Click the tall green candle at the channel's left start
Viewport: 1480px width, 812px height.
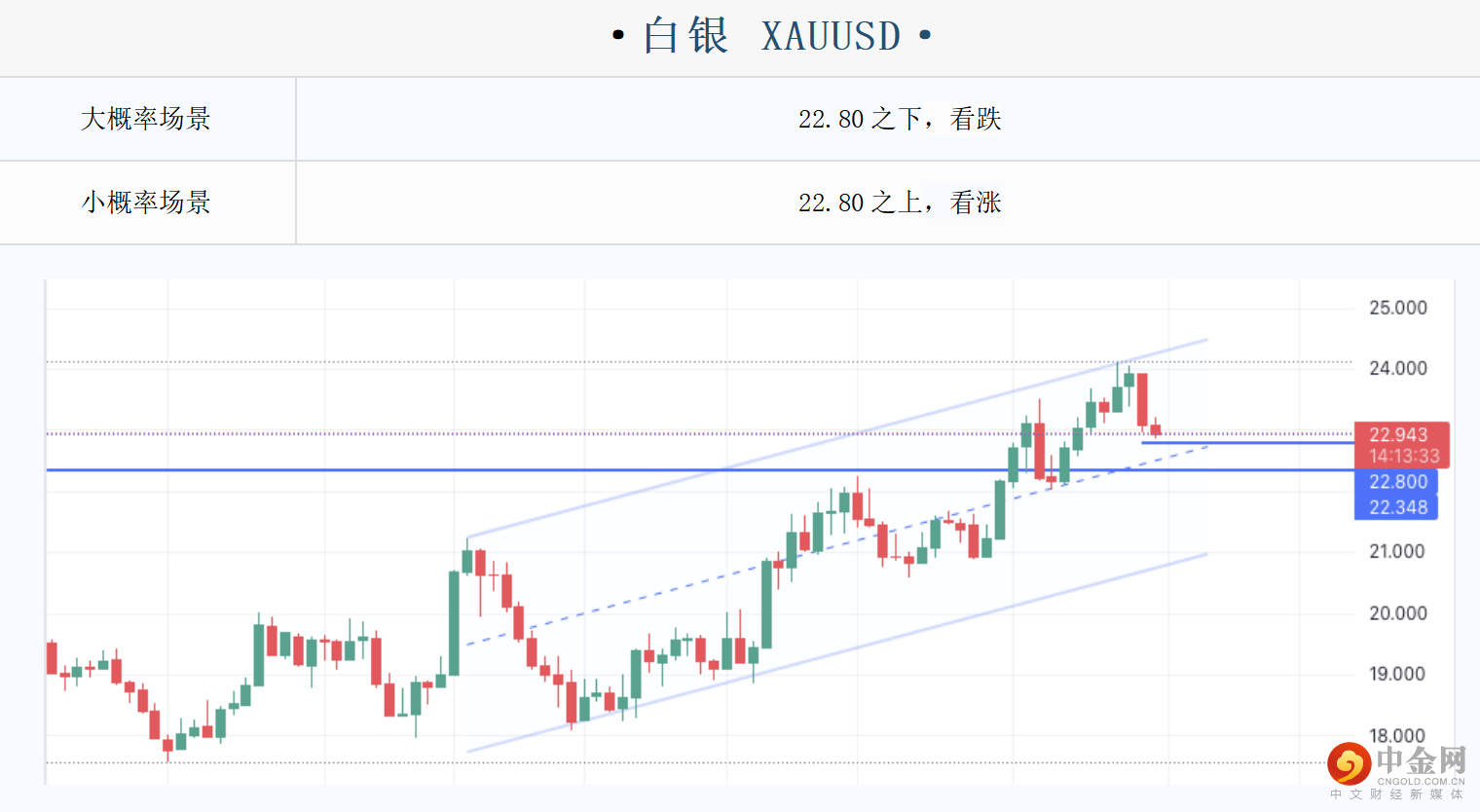pyautogui.click(x=454, y=623)
